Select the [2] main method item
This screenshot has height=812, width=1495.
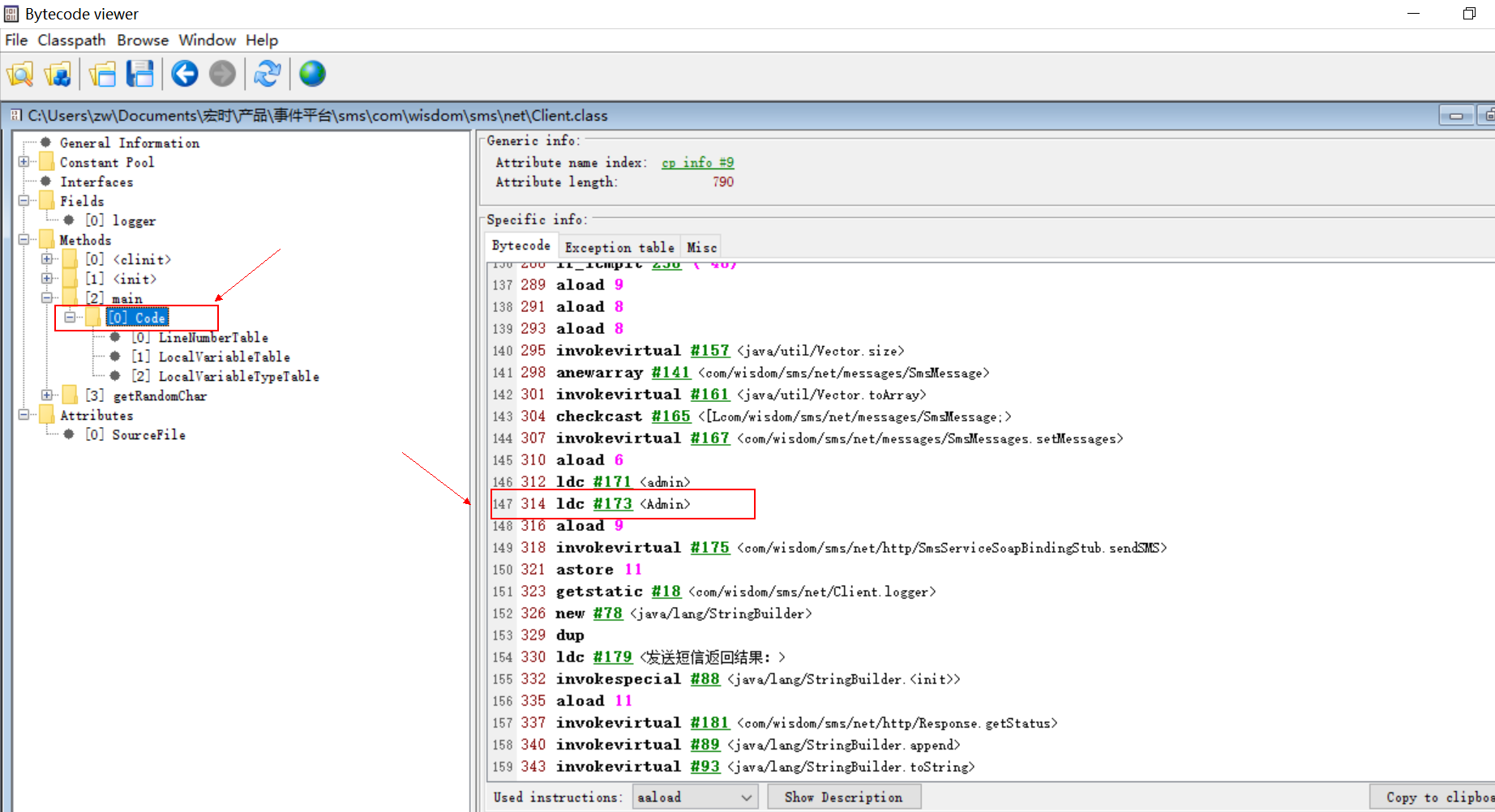[114, 298]
